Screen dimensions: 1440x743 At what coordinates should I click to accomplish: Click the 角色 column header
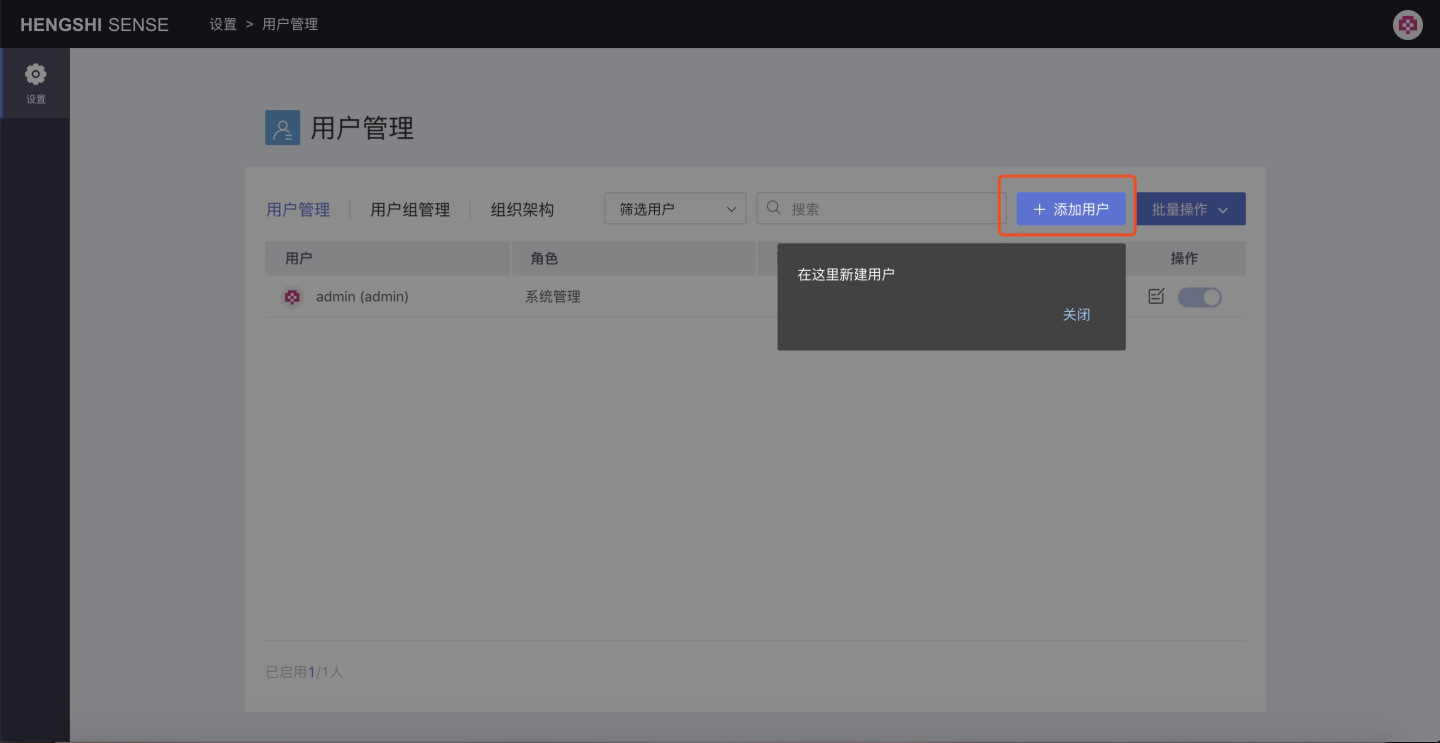(x=544, y=259)
